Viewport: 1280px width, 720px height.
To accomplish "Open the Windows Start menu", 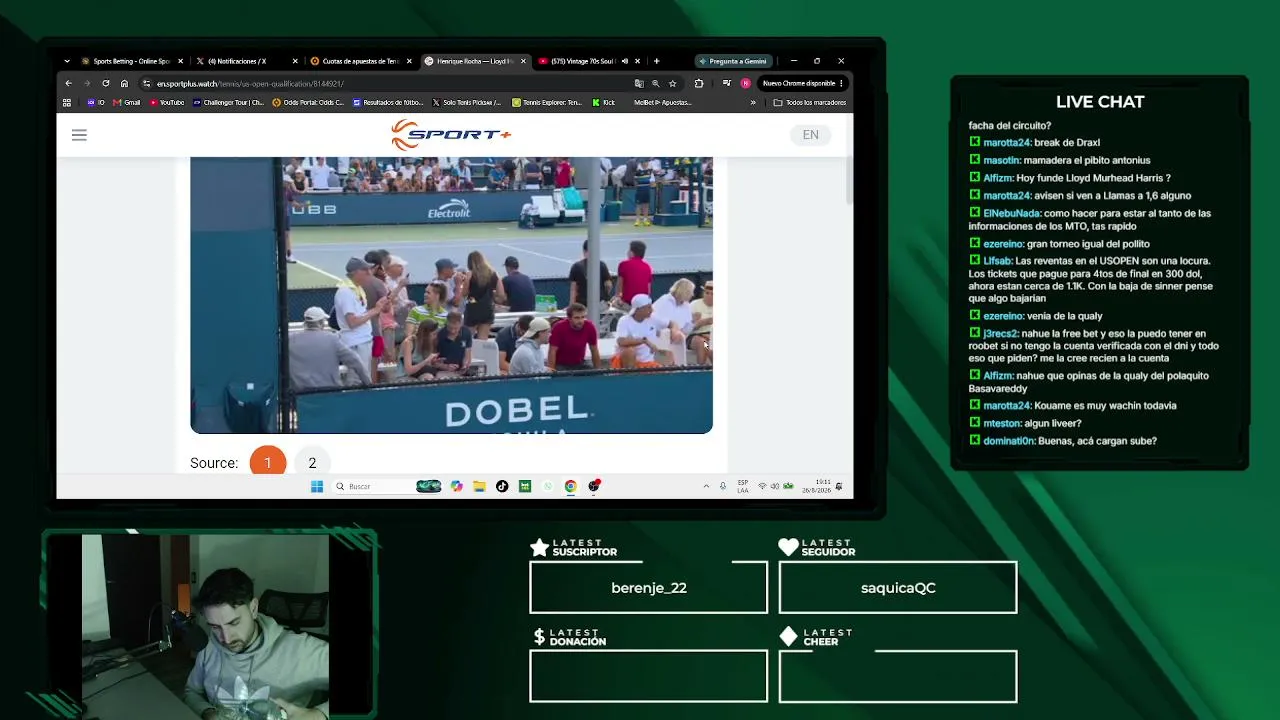I will [317, 486].
